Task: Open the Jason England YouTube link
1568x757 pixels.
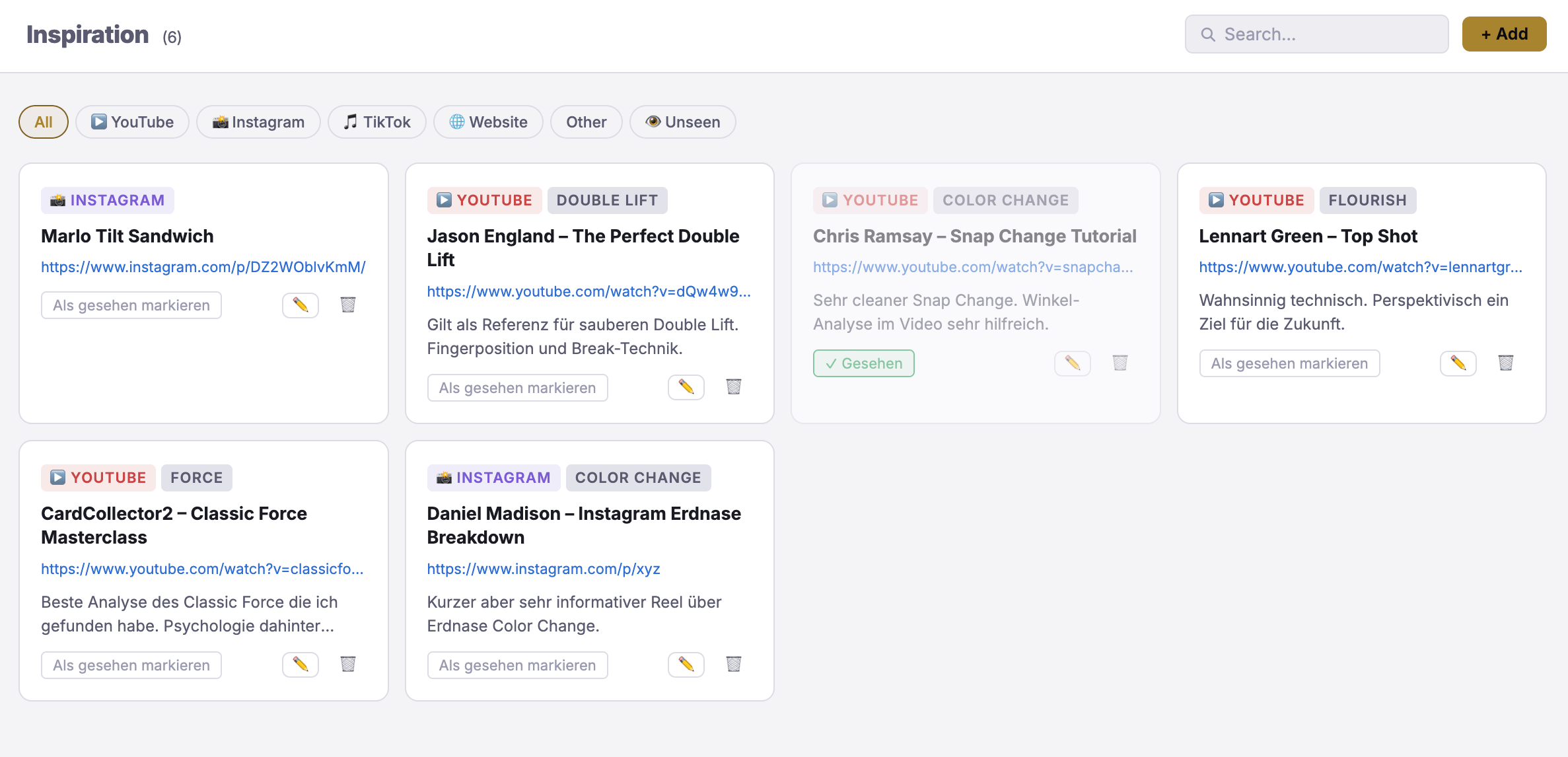Action: click(588, 291)
